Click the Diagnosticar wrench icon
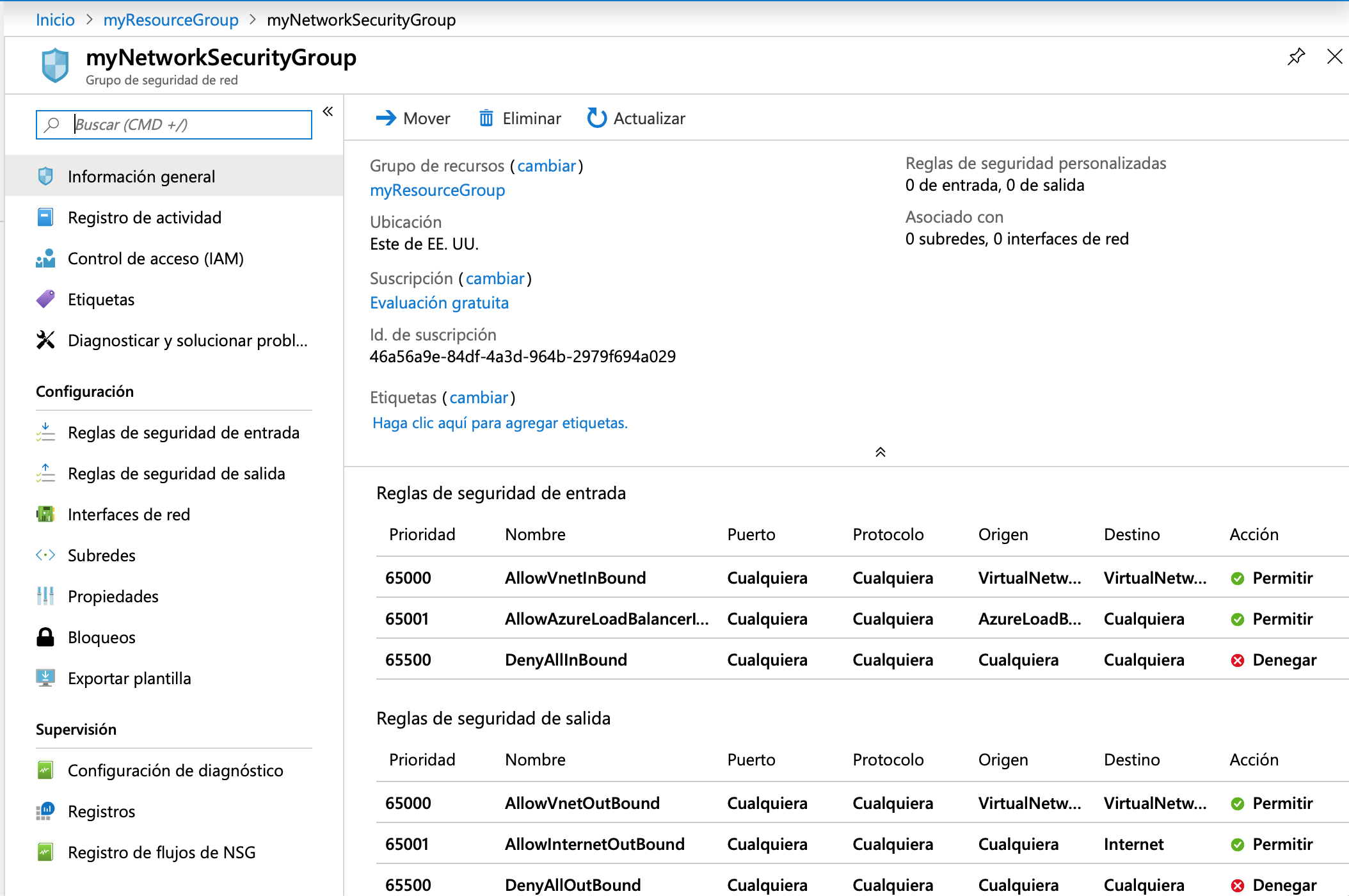The width and height of the screenshot is (1349, 896). click(x=45, y=340)
